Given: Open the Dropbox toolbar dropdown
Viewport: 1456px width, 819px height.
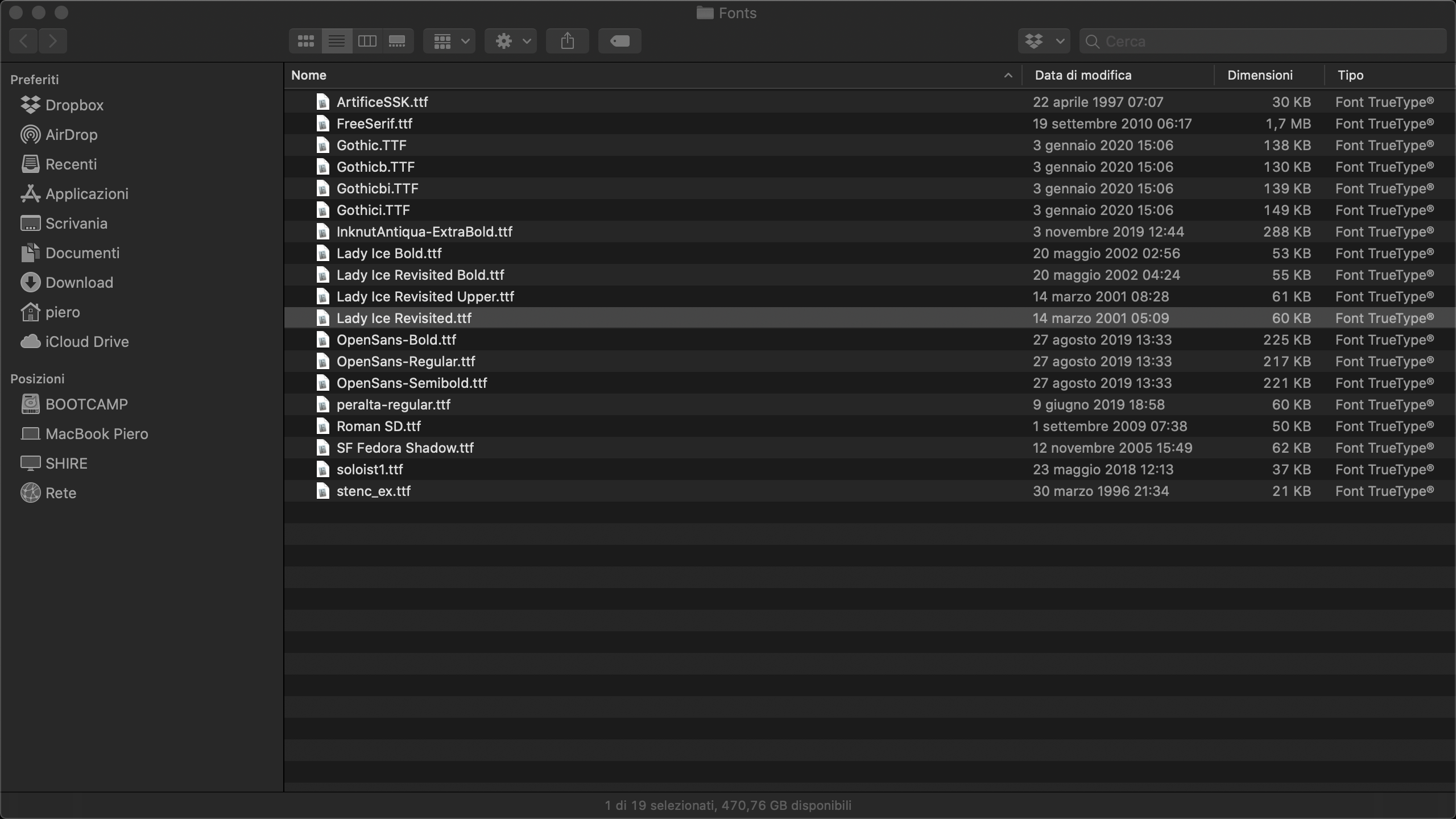Looking at the screenshot, I should pos(1044,41).
